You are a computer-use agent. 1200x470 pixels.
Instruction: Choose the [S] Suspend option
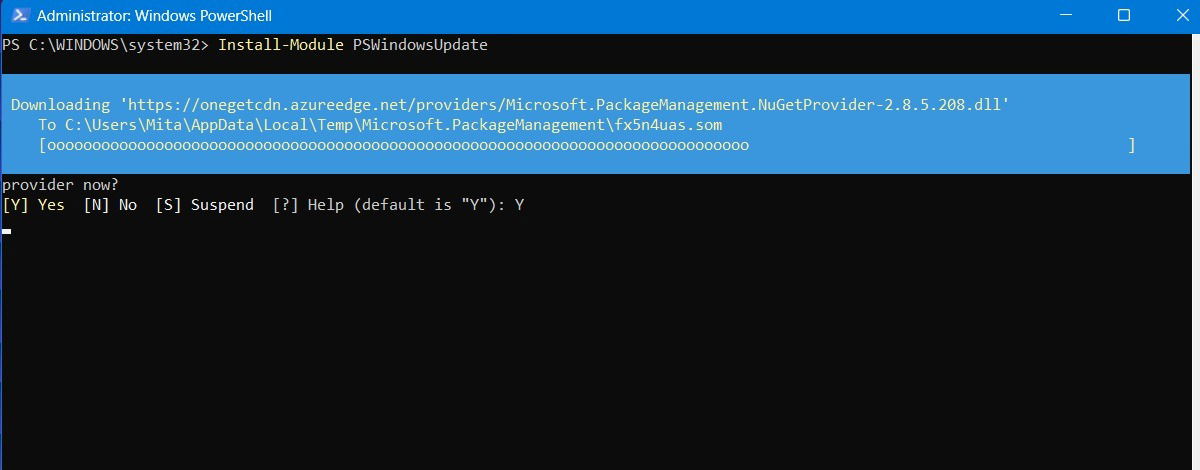pos(205,205)
